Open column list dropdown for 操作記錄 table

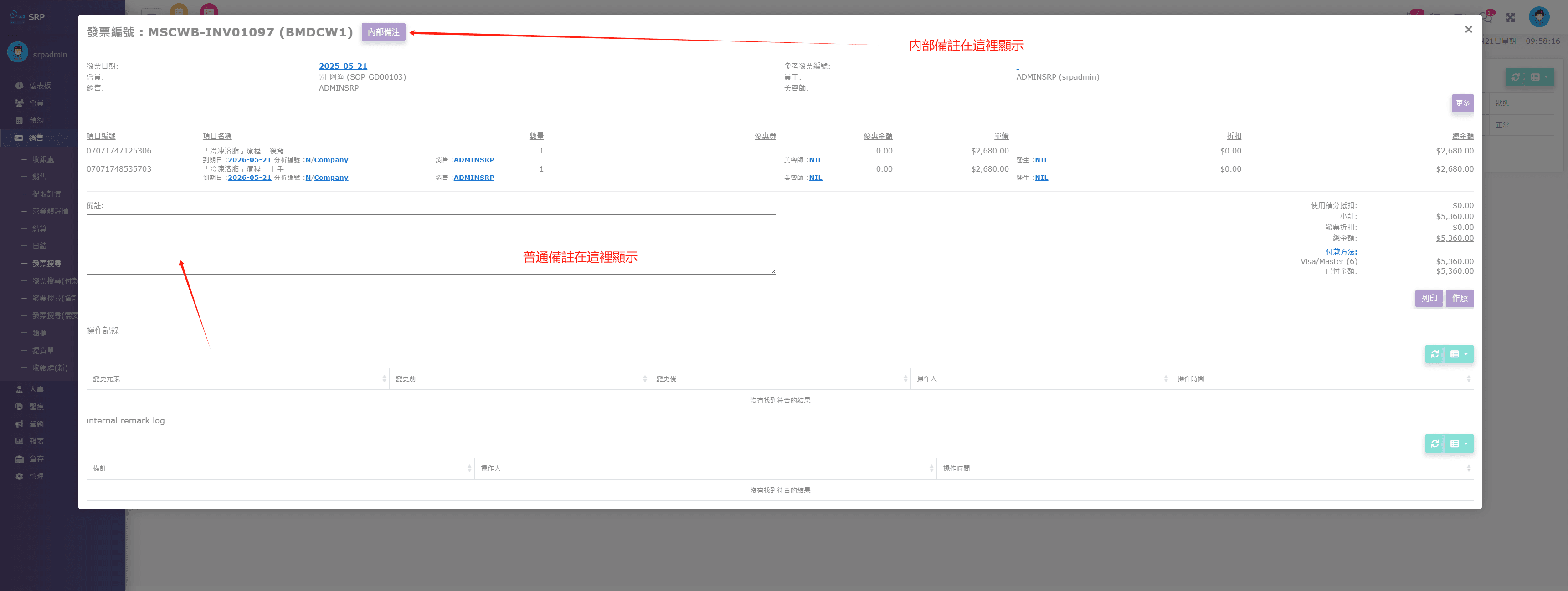pos(1459,354)
